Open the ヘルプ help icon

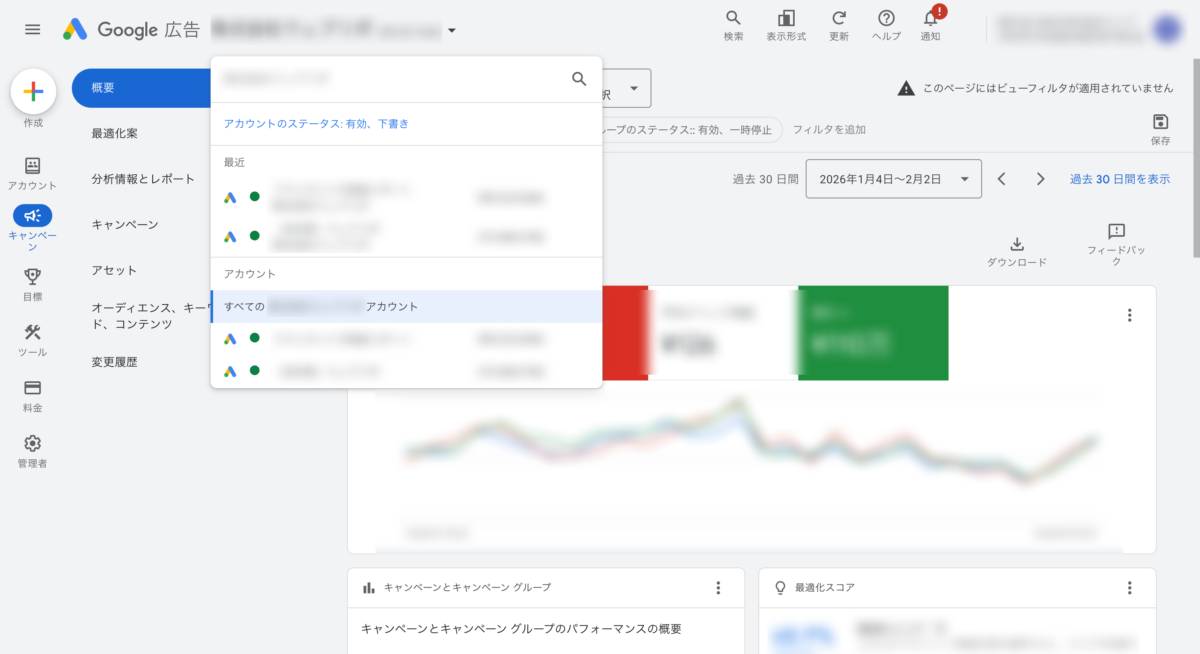(x=886, y=19)
